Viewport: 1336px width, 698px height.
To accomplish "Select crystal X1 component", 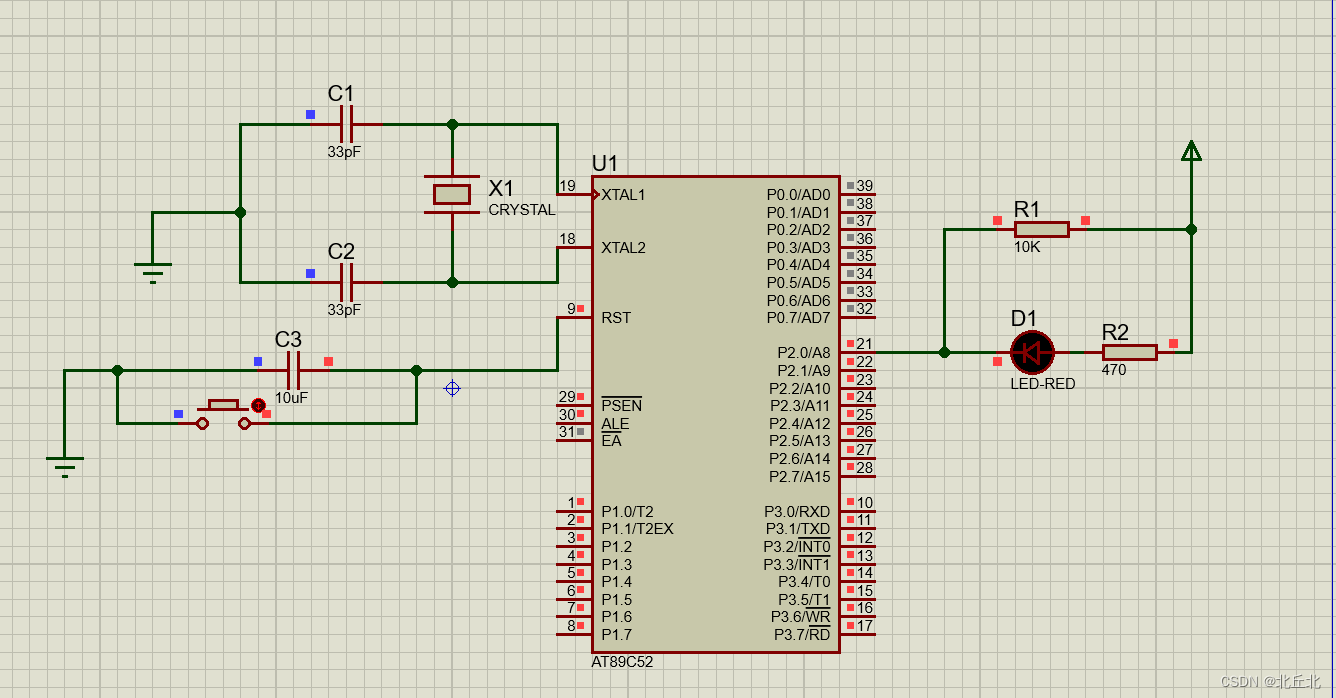I will tap(452, 194).
